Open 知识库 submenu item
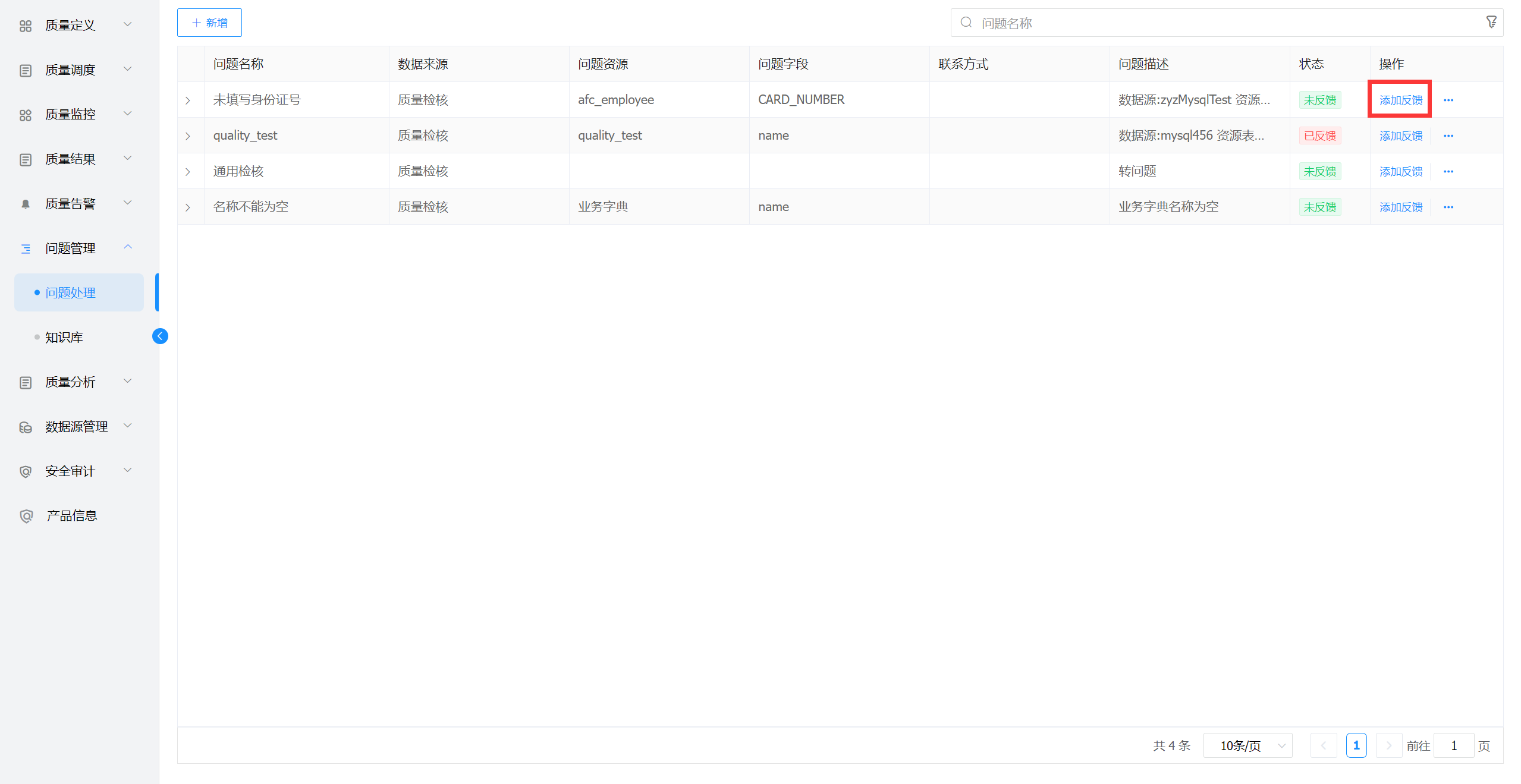Viewport: 1521px width, 784px height. click(64, 337)
